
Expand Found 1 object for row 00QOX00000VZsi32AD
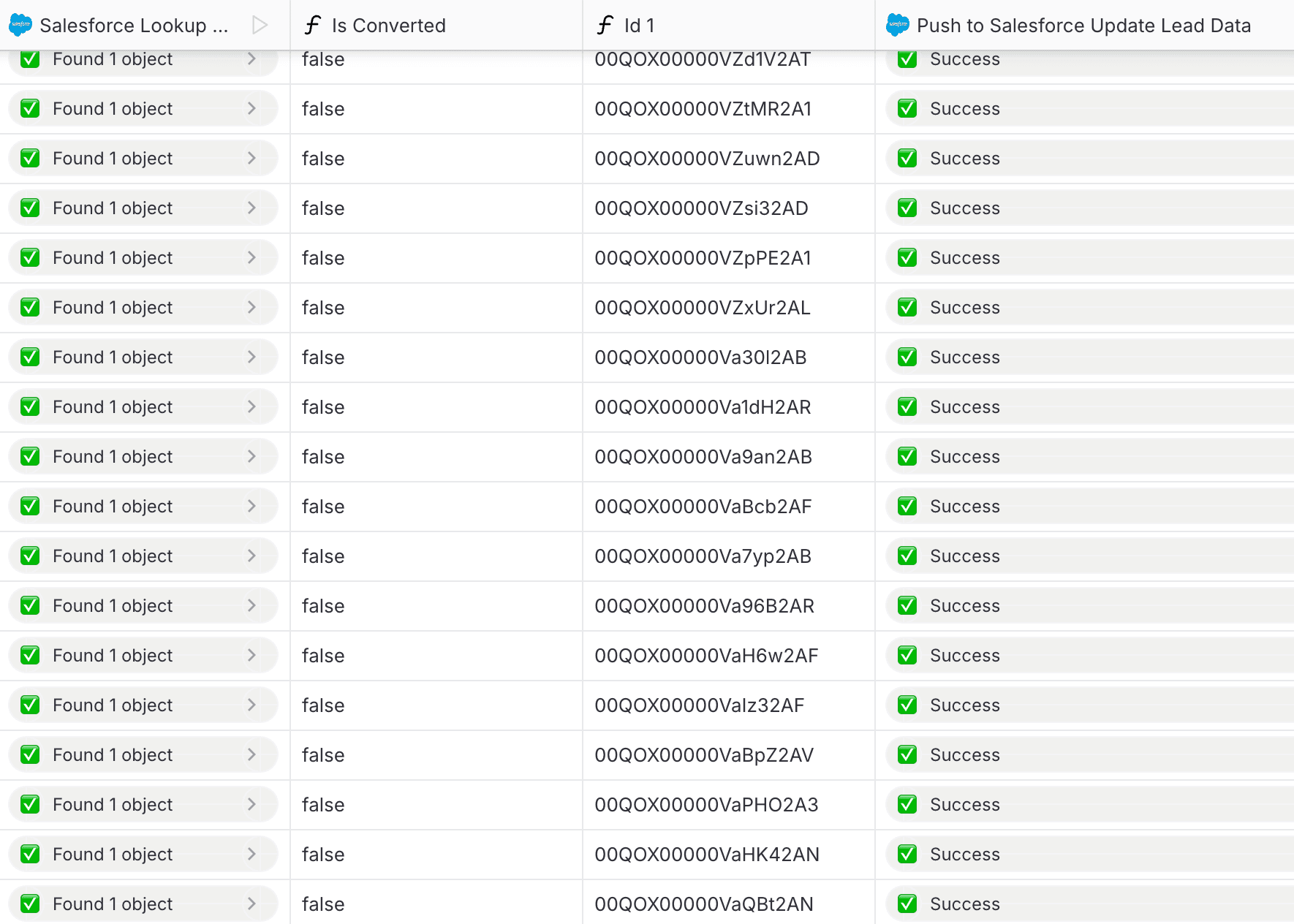[251, 208]
